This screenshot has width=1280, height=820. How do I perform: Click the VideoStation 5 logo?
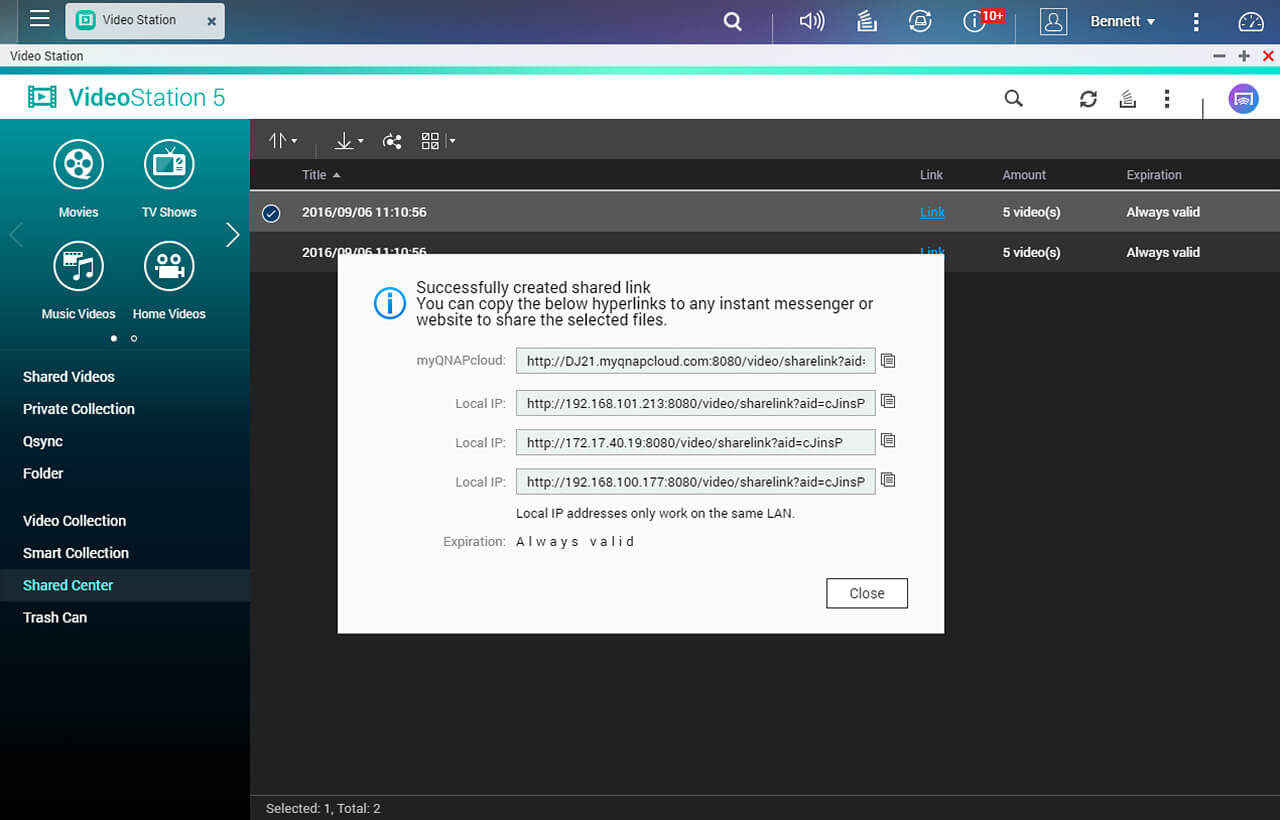(x=126, y=97)
